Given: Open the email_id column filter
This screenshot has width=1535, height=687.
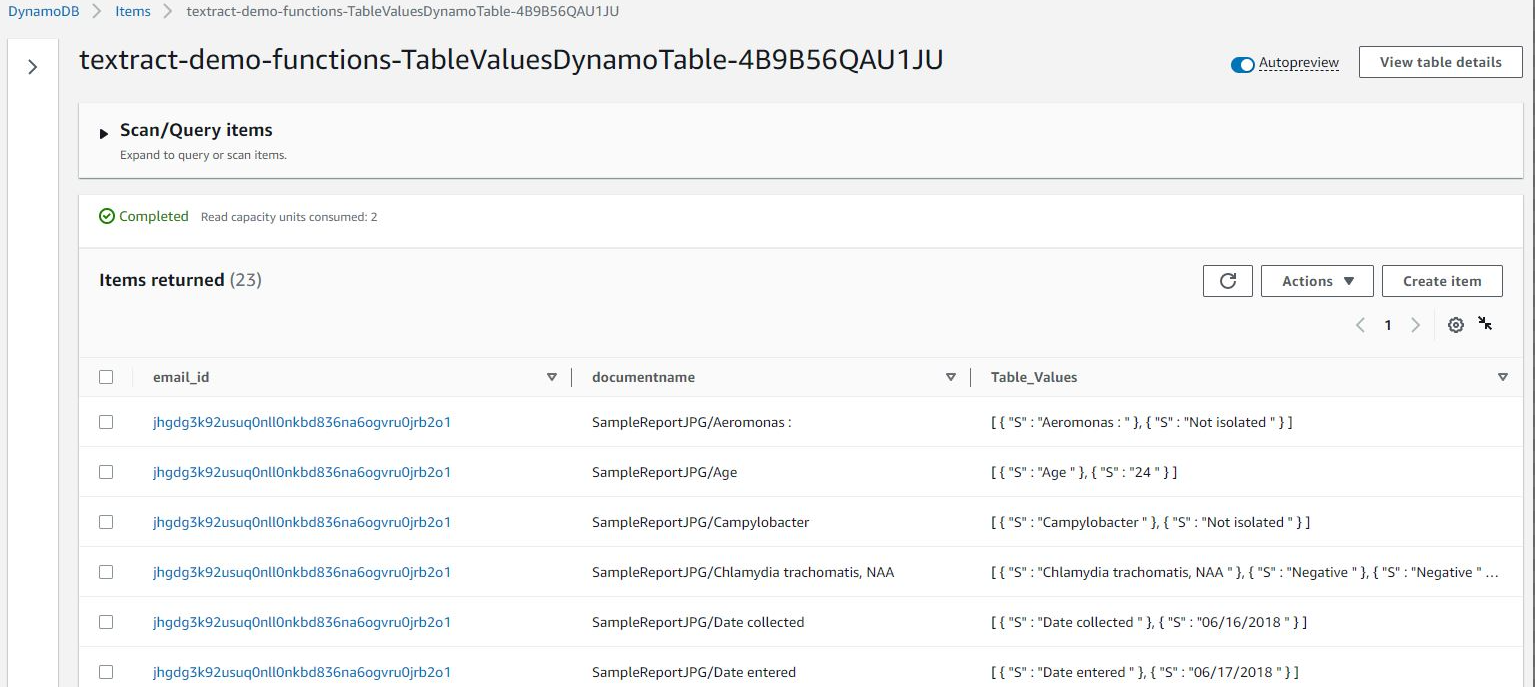Looking at the screenshot, I should (x=552, y=377).
